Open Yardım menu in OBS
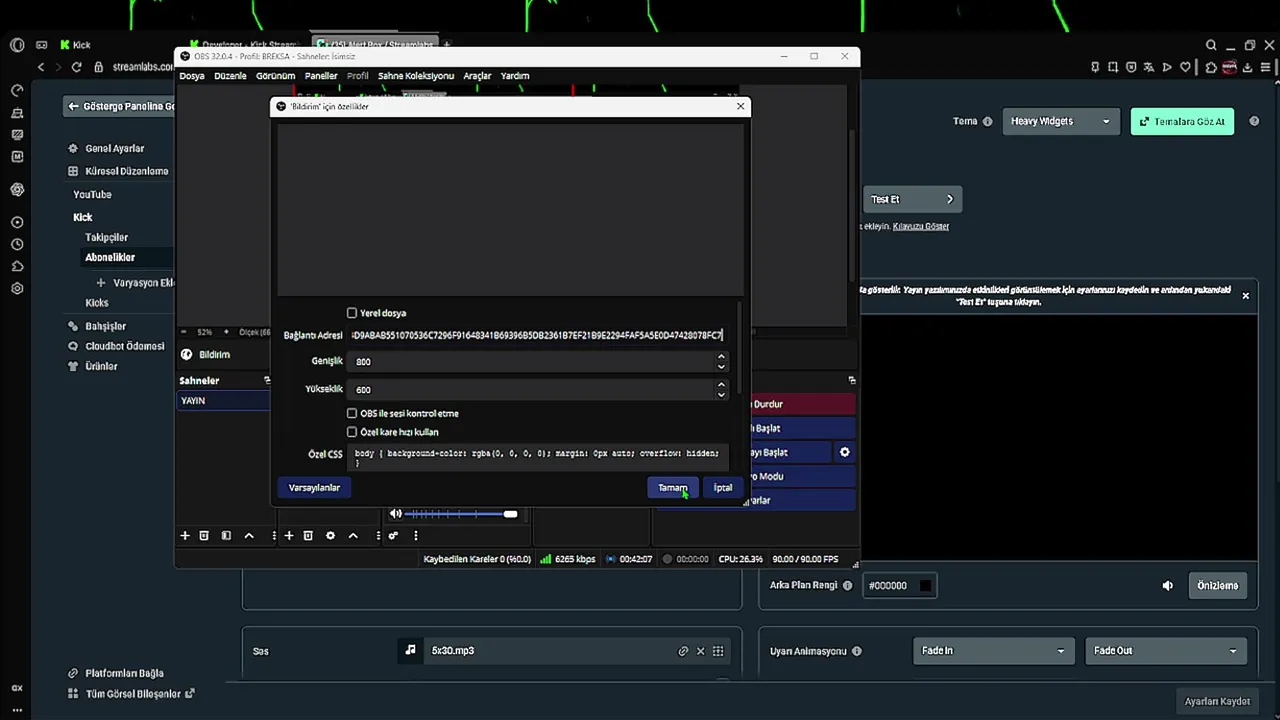 [515, 76]
